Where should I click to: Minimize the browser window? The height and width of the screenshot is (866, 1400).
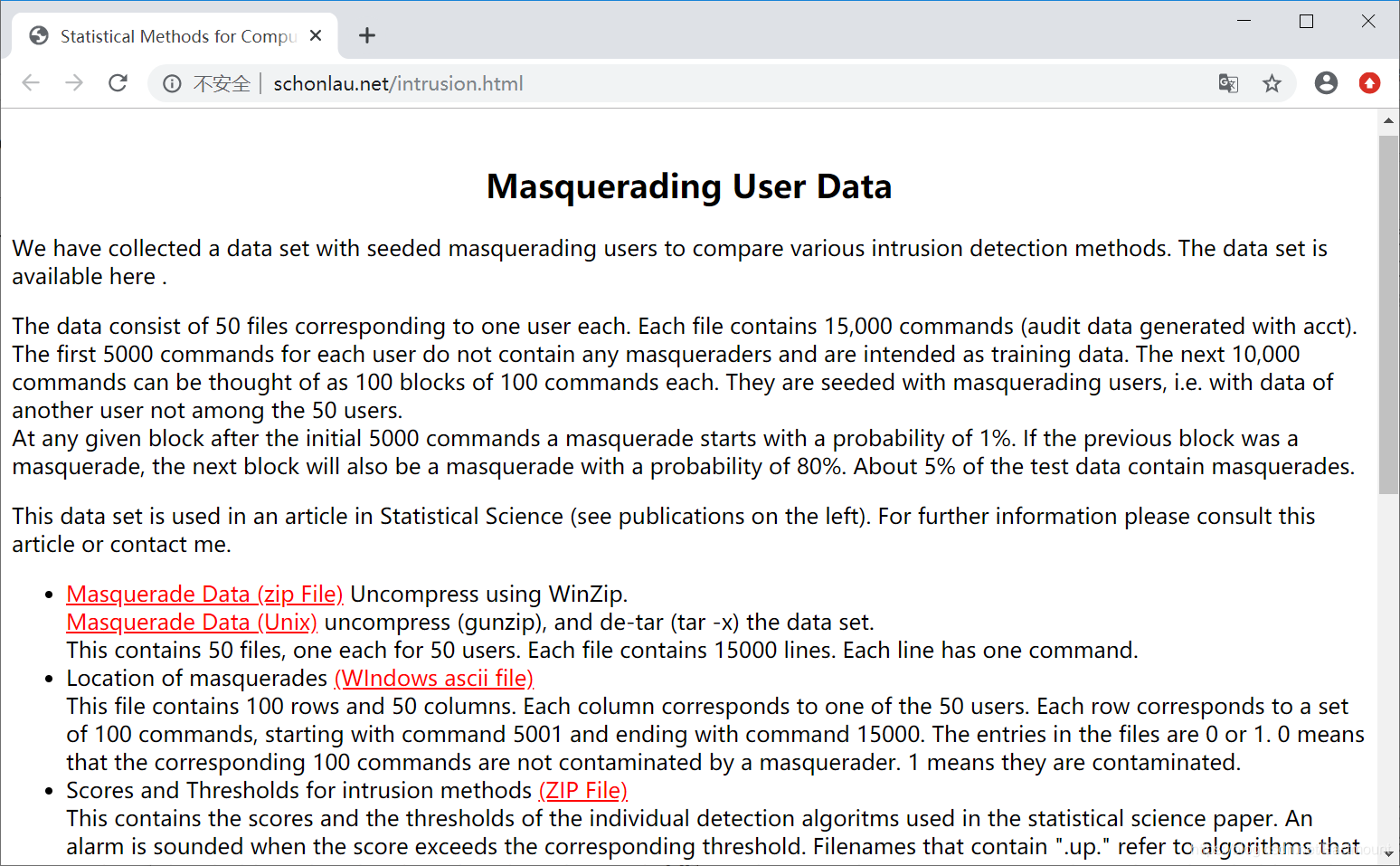coord(1244,21)
